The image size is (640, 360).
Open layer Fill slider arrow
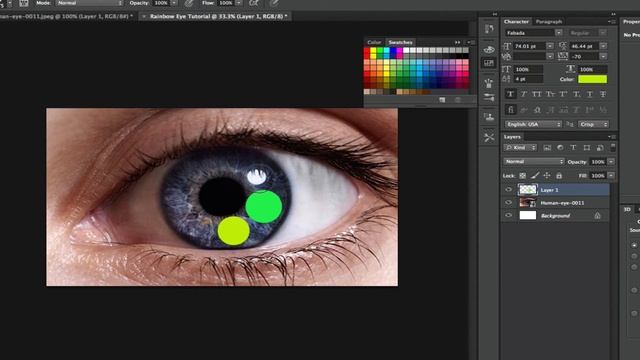tap(611, 176)
